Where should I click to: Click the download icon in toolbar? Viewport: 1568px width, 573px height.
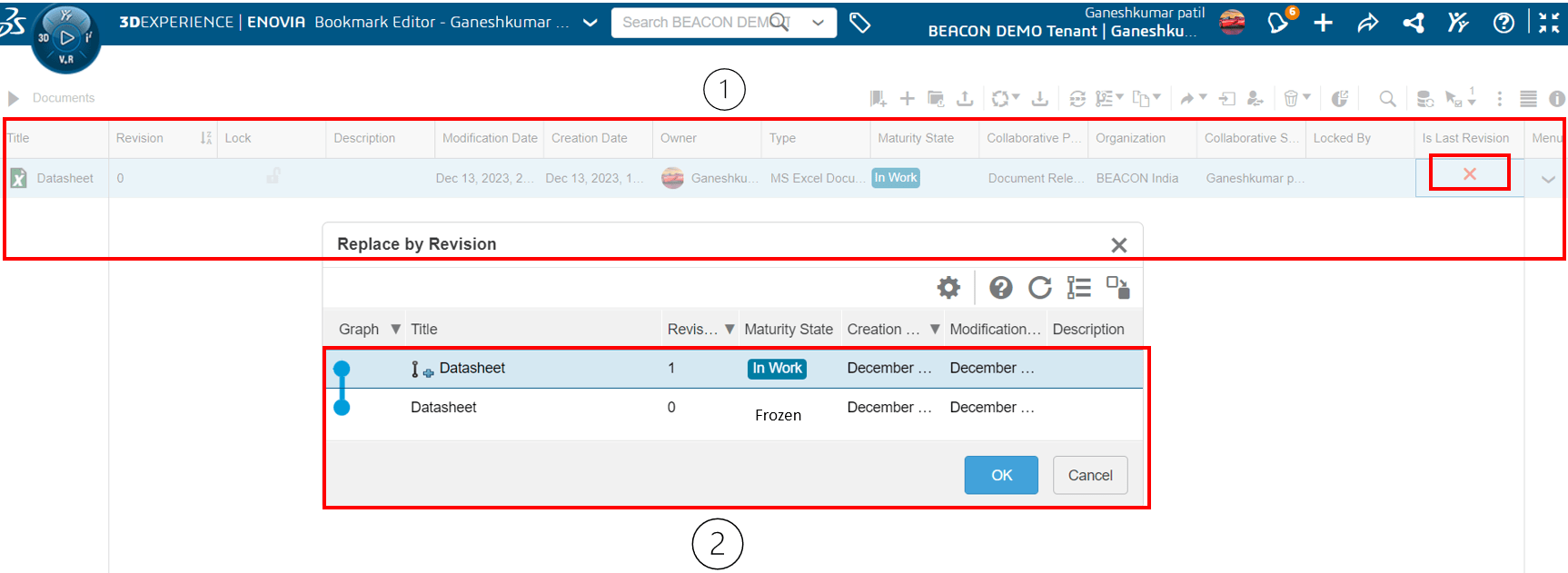[x=1040, y=98]
